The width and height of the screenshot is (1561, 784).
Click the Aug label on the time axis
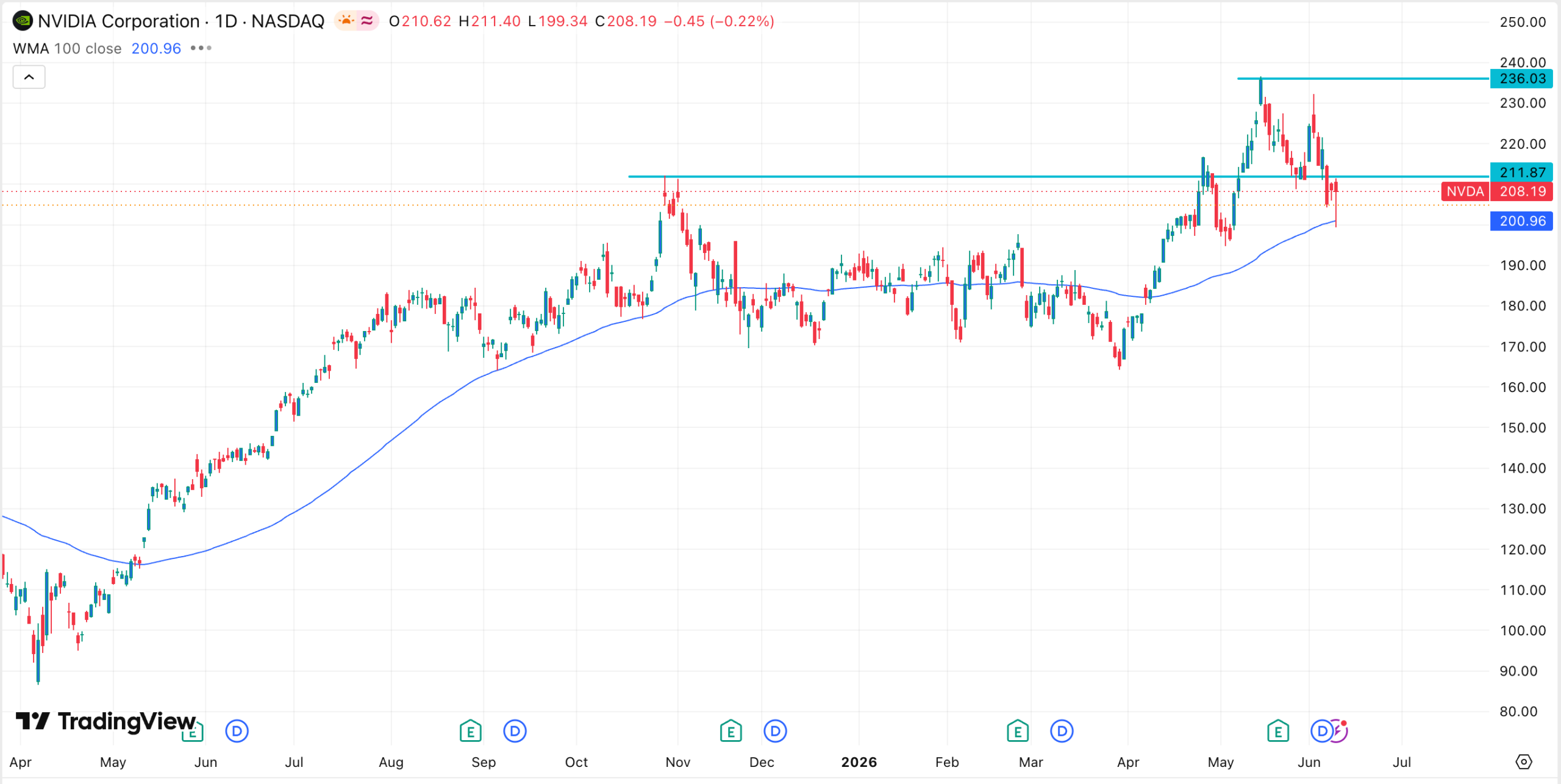click(x=391, y=762)
